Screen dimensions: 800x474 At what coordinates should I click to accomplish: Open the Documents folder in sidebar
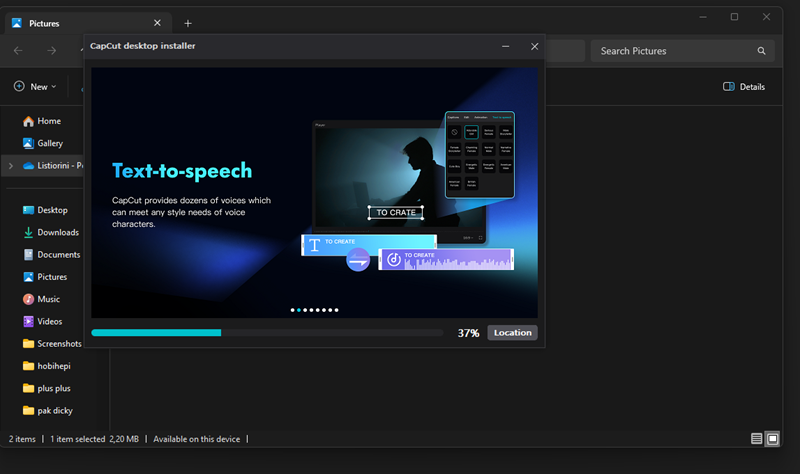click(x=58, y=254)
